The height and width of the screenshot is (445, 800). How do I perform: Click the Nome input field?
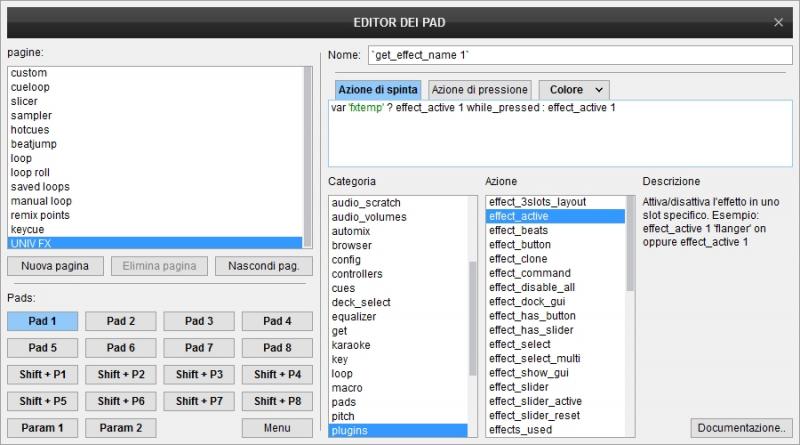click(580, 55)
